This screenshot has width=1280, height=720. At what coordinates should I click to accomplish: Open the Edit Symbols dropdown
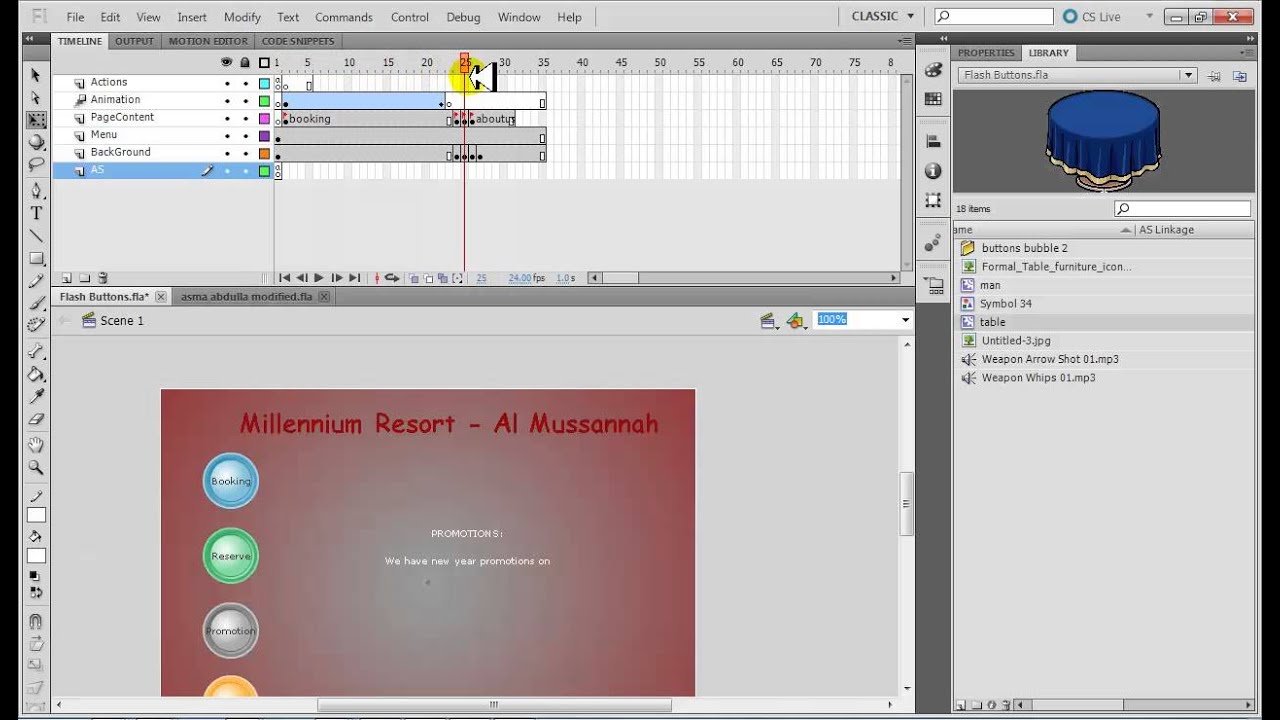pos(796,321)
